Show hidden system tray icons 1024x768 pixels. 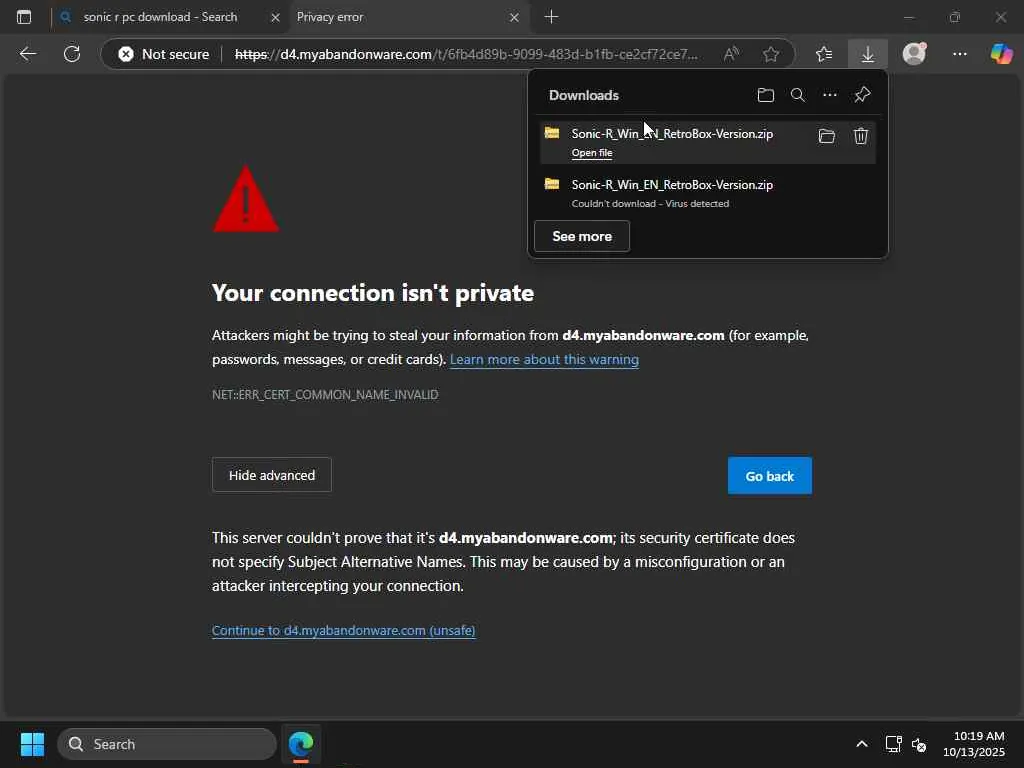tap(861, 744)
